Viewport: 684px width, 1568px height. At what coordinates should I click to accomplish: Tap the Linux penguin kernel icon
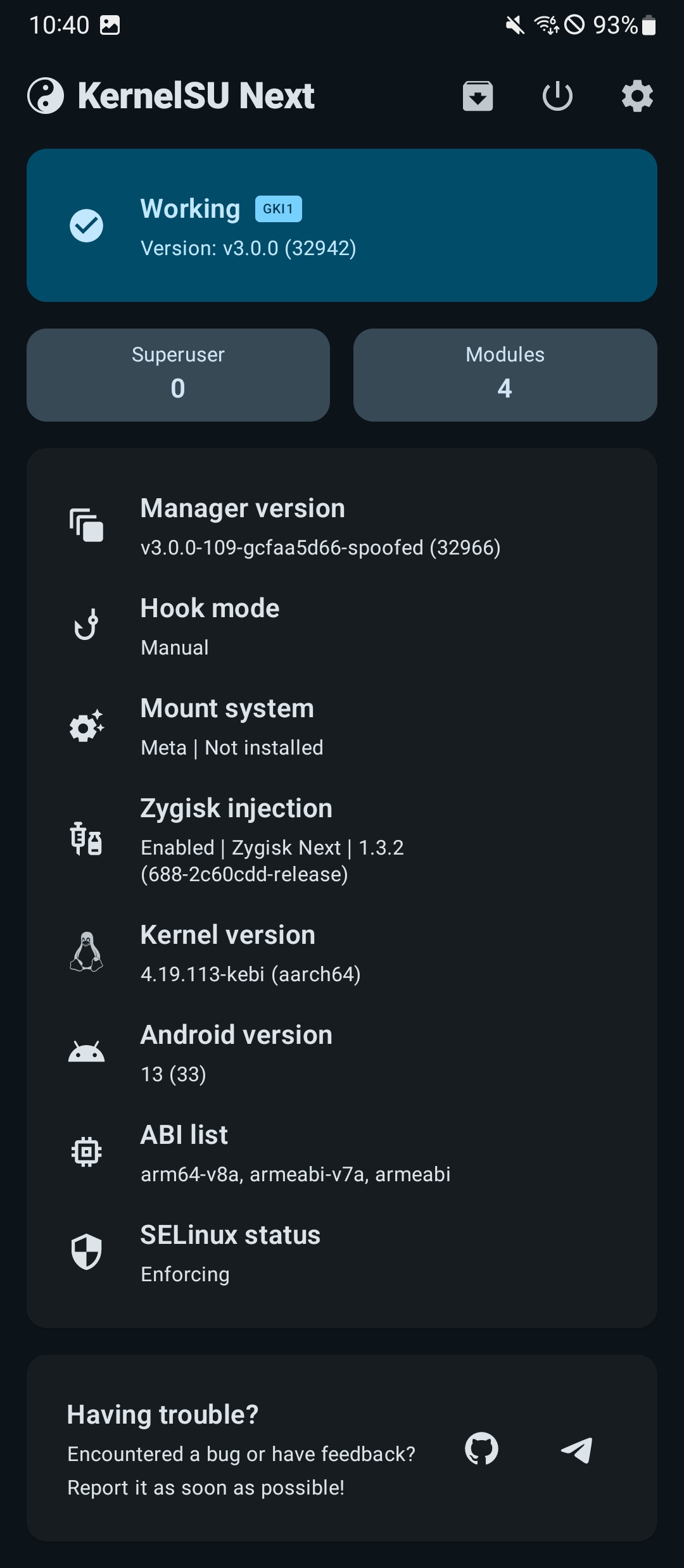86,951
